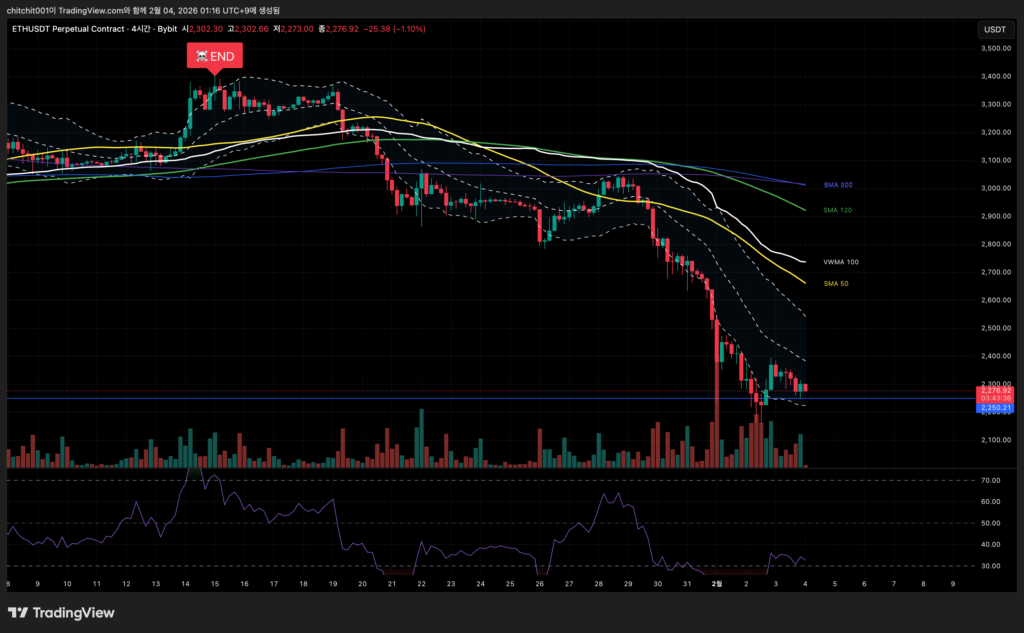Click the red current price tag 2,276.92
1024x633 pixels.
click(x=994, y=390)
